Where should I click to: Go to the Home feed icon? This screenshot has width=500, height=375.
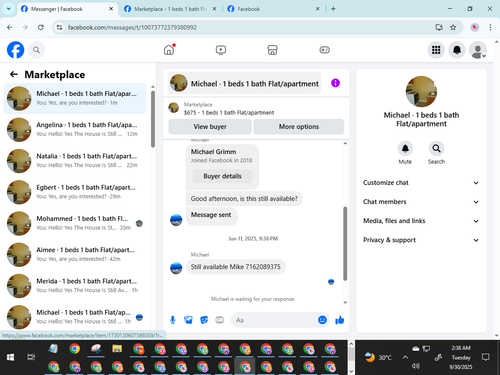169,50
